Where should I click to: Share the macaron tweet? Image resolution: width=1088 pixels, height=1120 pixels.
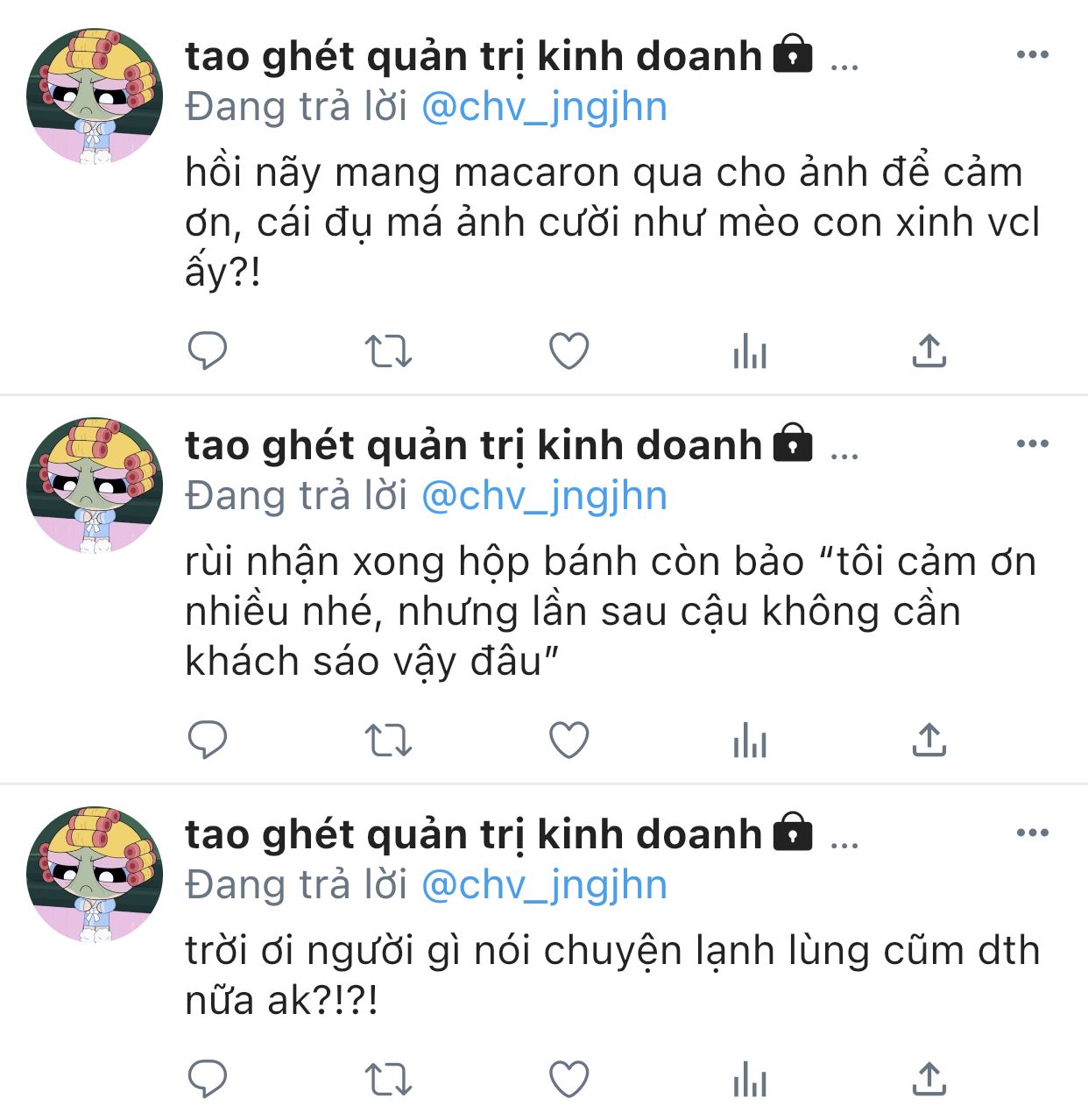coord(929,351)
